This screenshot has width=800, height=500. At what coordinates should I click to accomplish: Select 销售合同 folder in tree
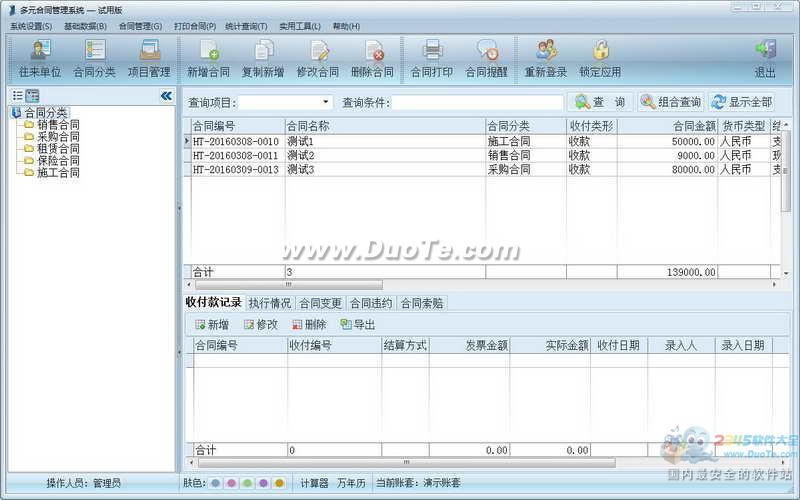[x=58, y=124]
